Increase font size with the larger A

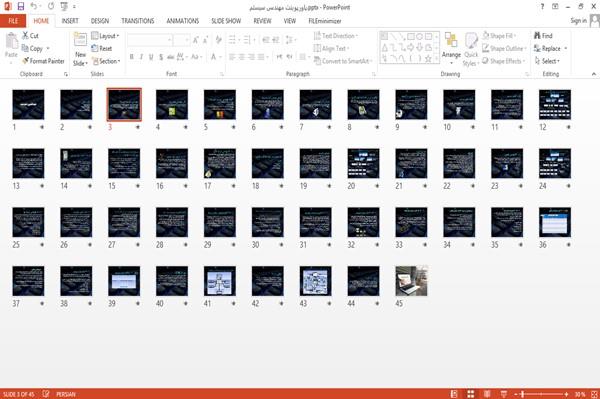pos(196,39)
